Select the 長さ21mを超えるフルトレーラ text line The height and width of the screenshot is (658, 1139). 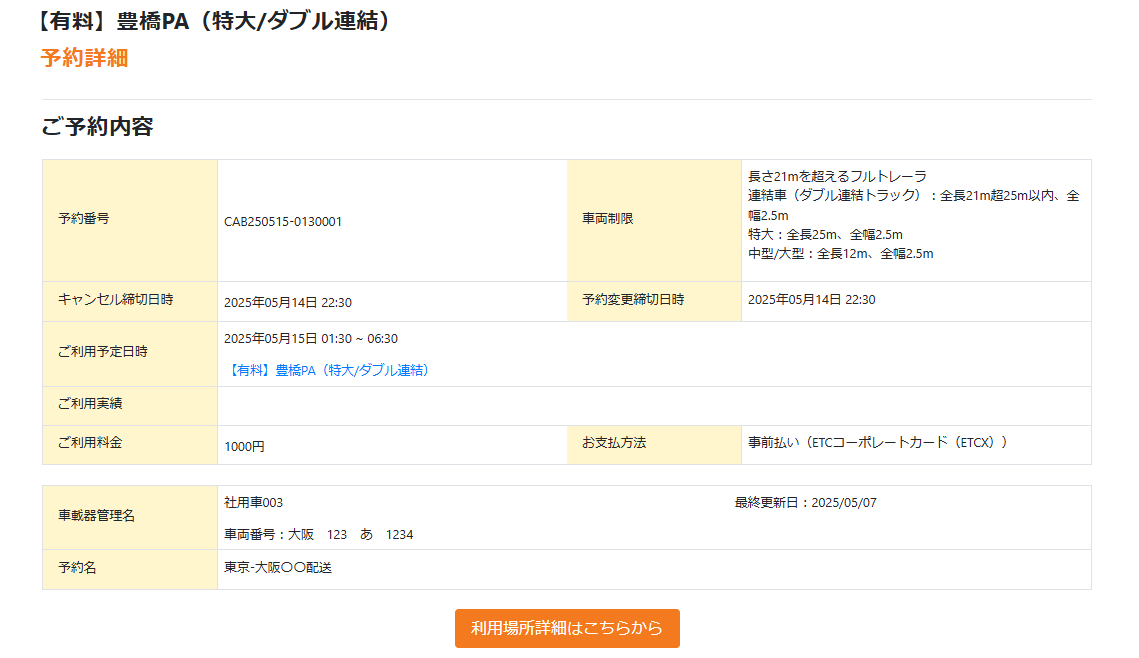837,176
